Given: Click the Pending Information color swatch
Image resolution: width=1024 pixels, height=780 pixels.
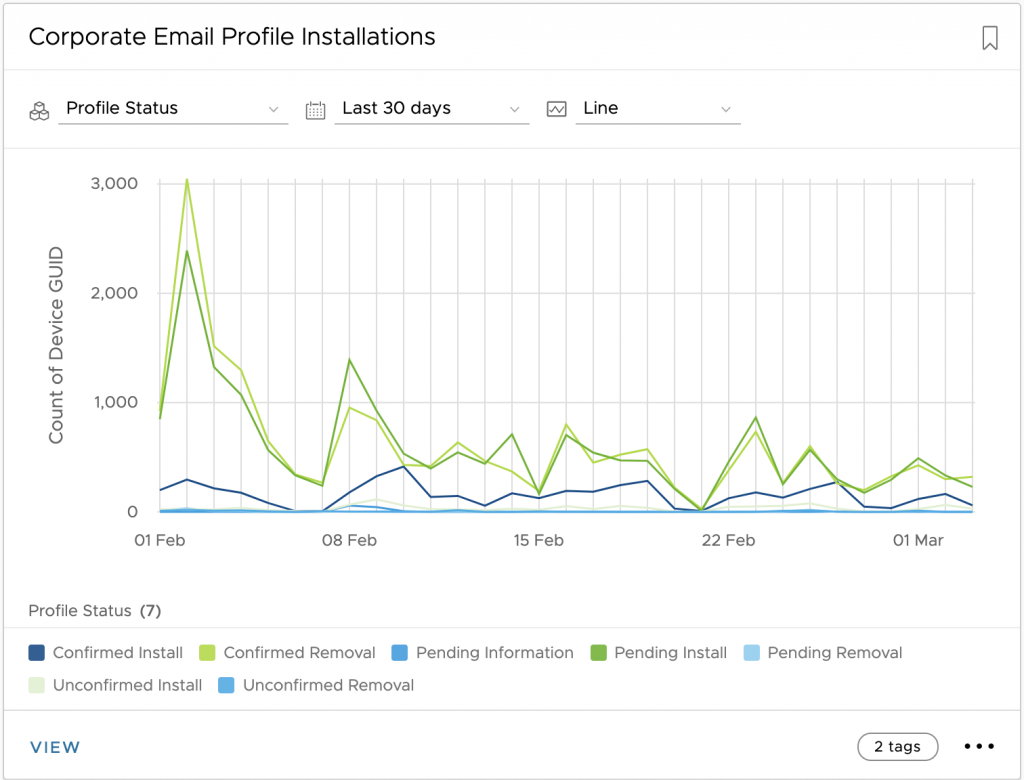Looking at the screenshot, I should pyautogui.click(x=400, y=653).
